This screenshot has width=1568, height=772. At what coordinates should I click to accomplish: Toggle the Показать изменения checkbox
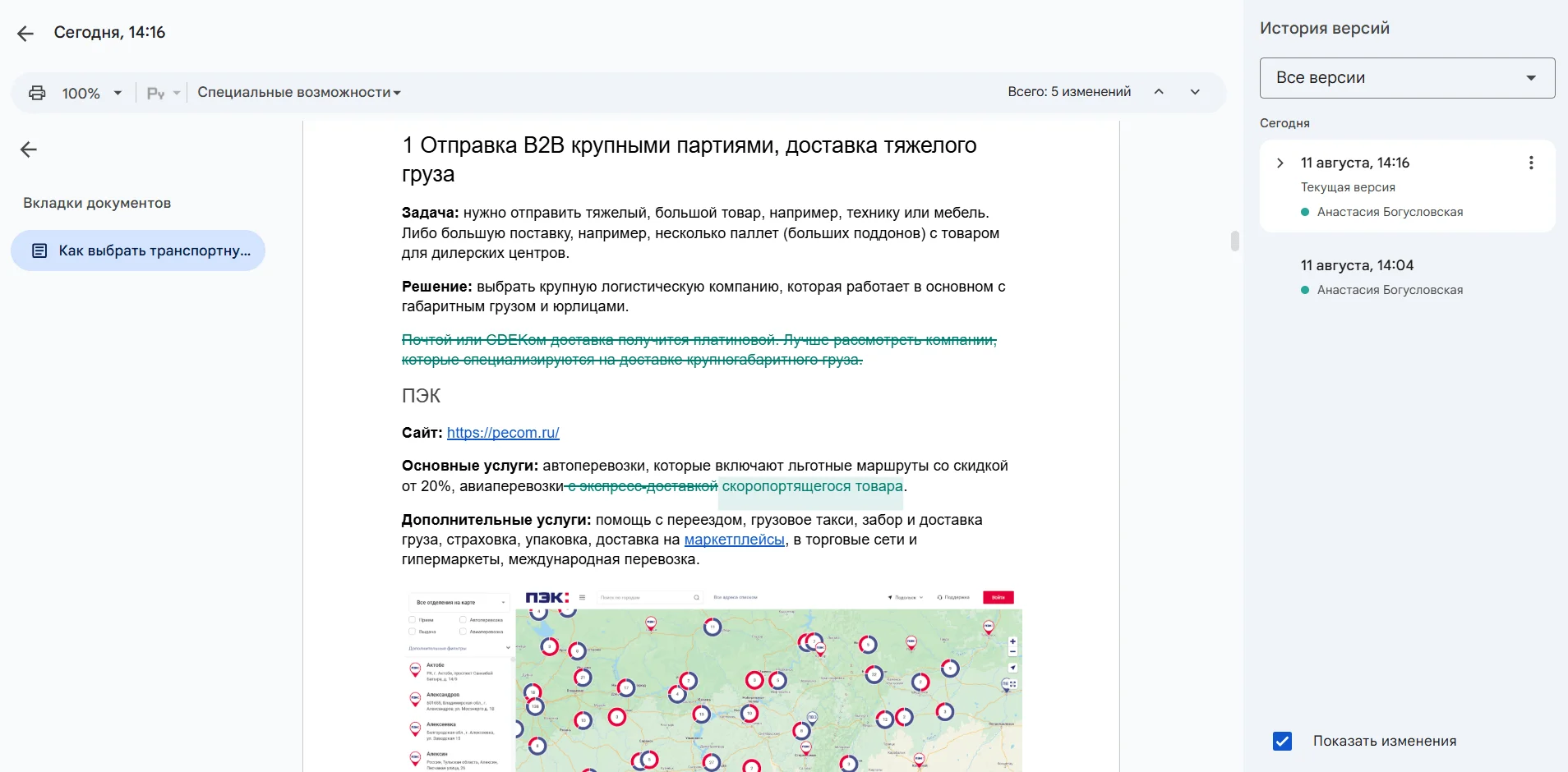1282,741
